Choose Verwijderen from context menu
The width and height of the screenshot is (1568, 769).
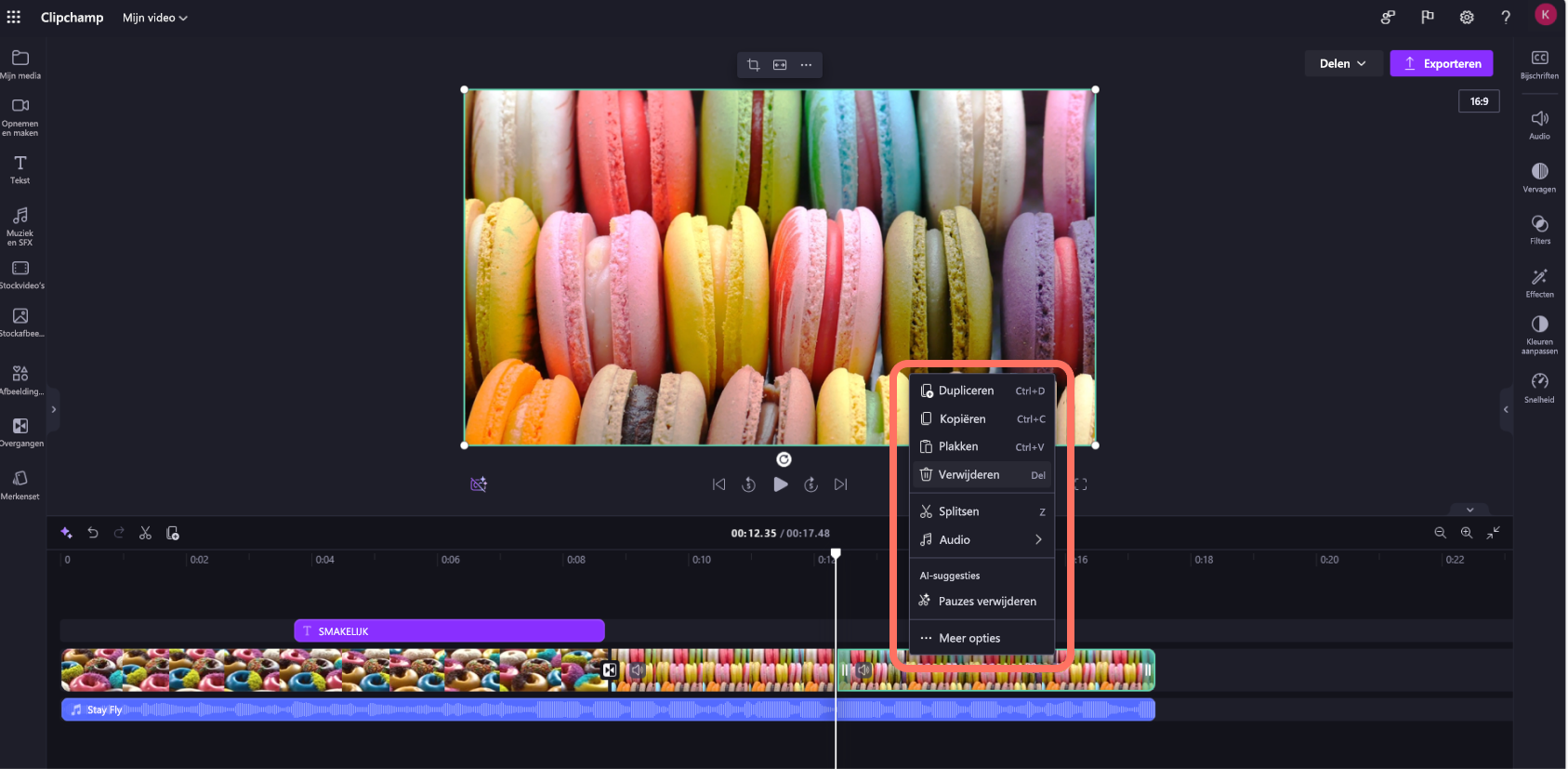982,475
